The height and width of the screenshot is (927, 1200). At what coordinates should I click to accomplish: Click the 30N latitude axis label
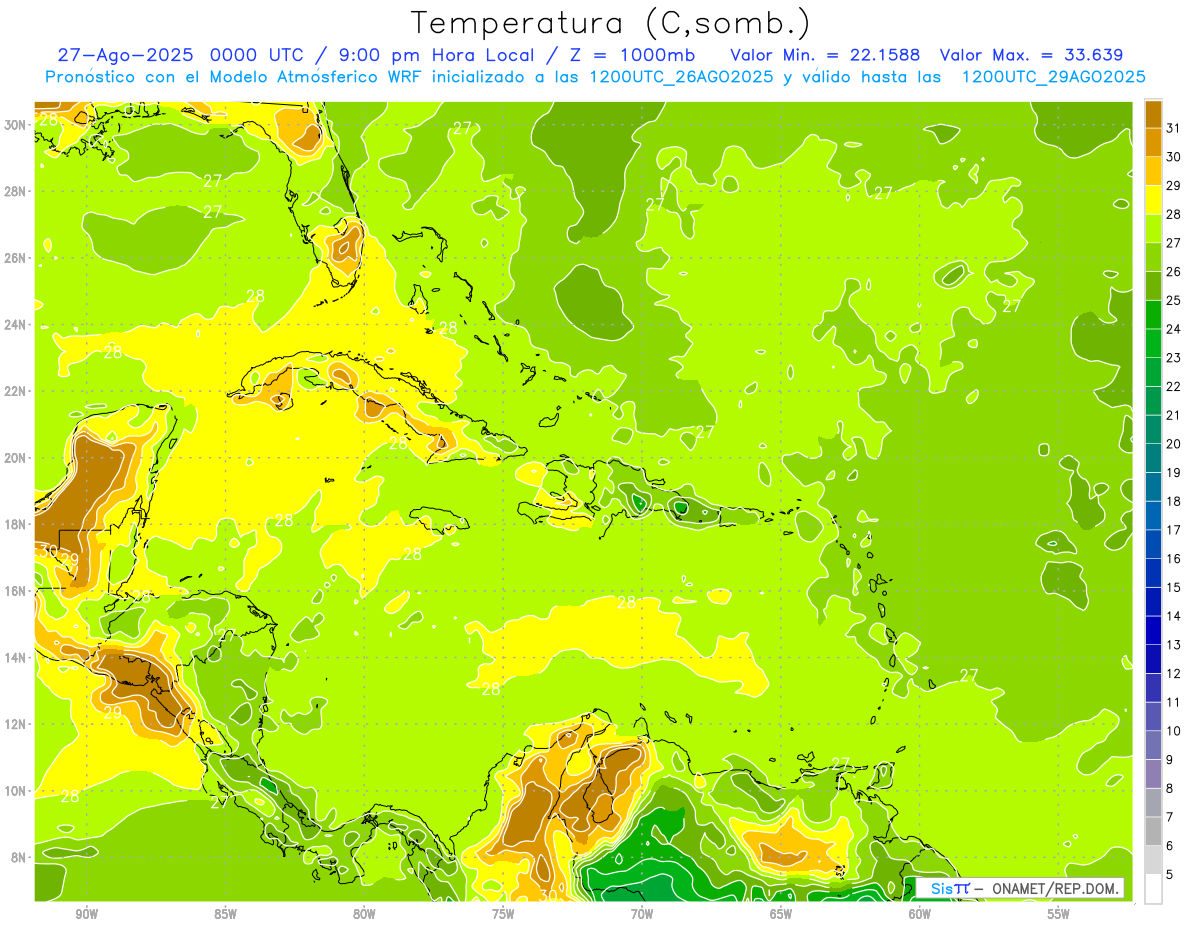[x=15, y=124]
